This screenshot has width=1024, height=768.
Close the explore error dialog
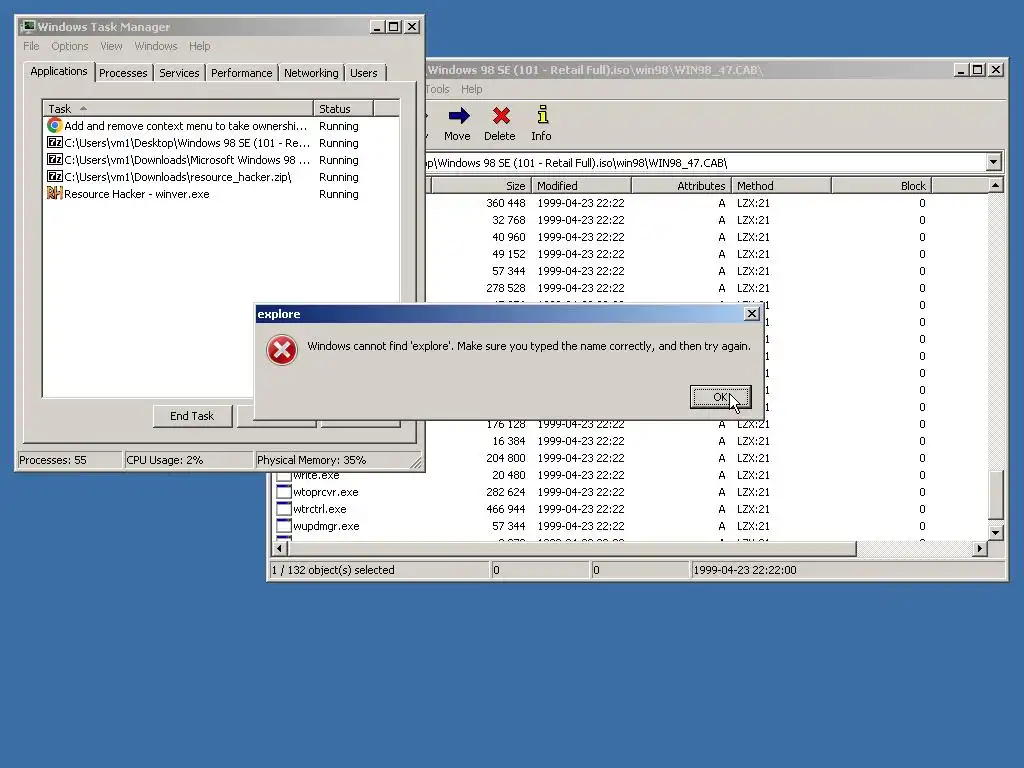pos(752,313)
